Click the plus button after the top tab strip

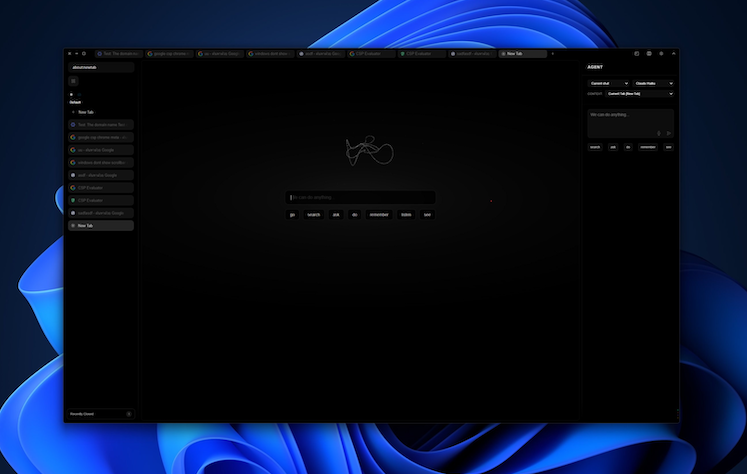pyautogui.click(x=553, y=54)
